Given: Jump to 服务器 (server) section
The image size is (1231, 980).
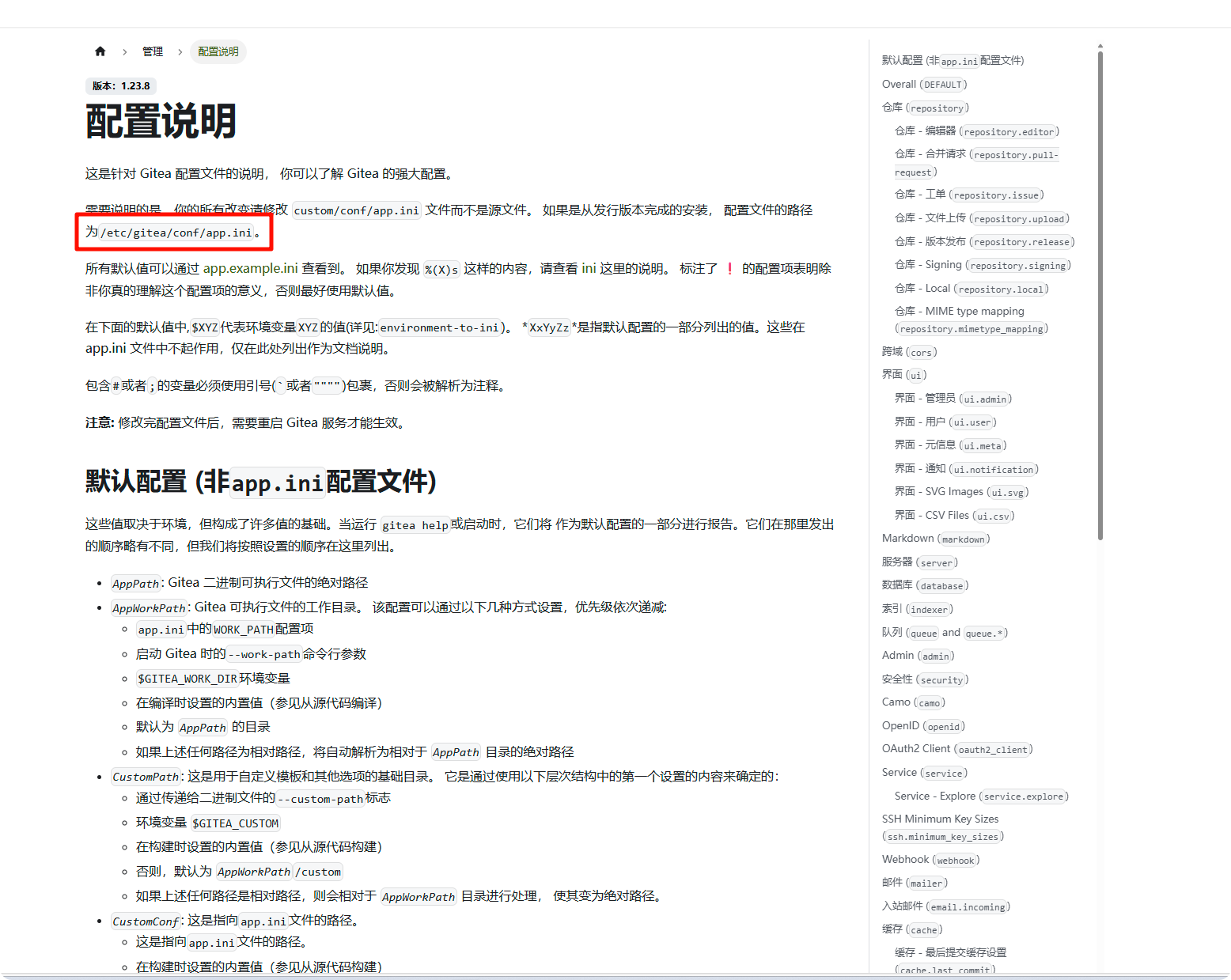Looking at the screenshot, I should pyautogui.click(x=919, y=562).
